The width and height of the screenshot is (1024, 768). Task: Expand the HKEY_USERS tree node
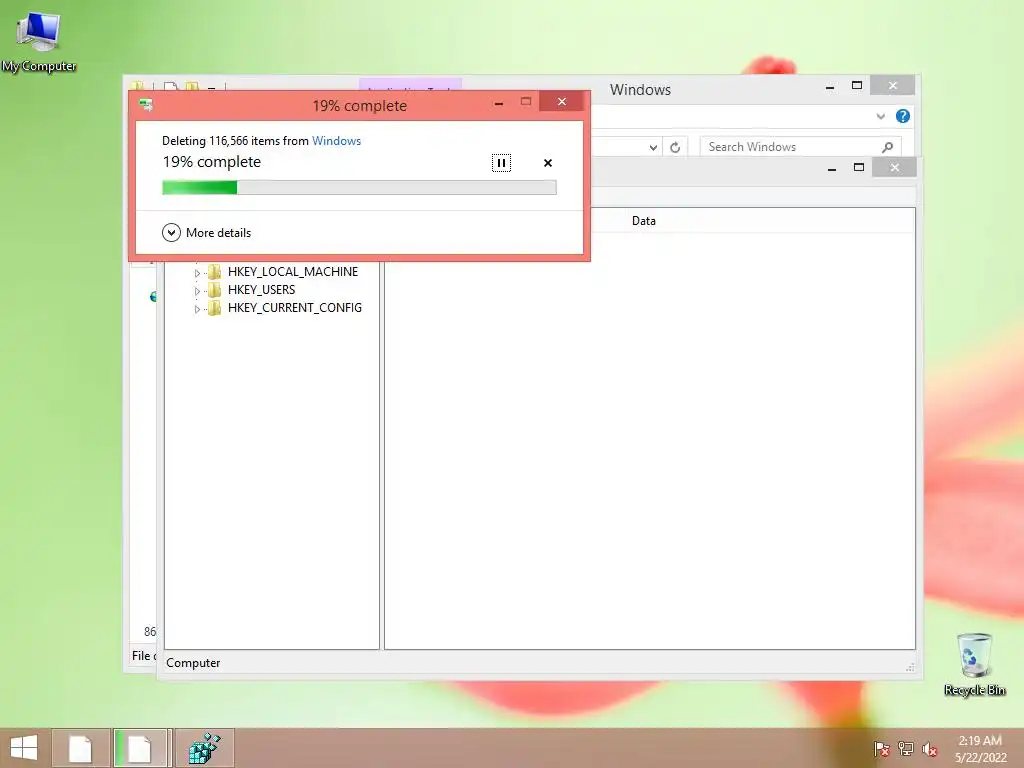tap(197, 291)
